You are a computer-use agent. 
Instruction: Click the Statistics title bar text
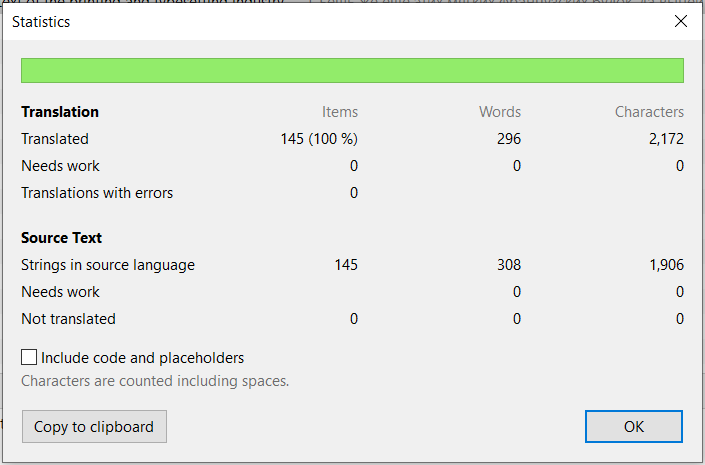41,21
